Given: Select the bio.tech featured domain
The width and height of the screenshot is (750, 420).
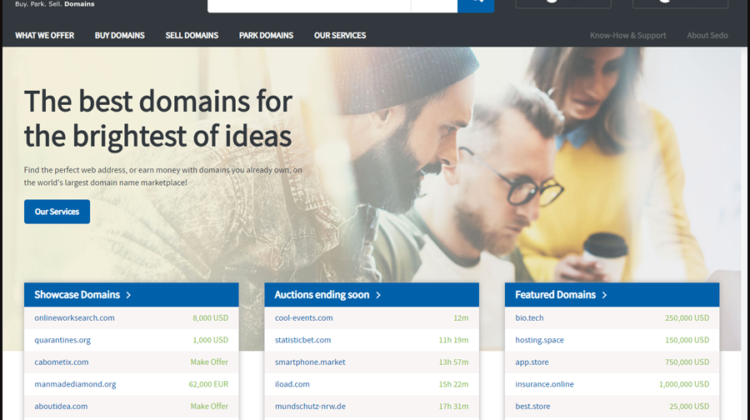Looking at the screenshot, I should point(529,318).
